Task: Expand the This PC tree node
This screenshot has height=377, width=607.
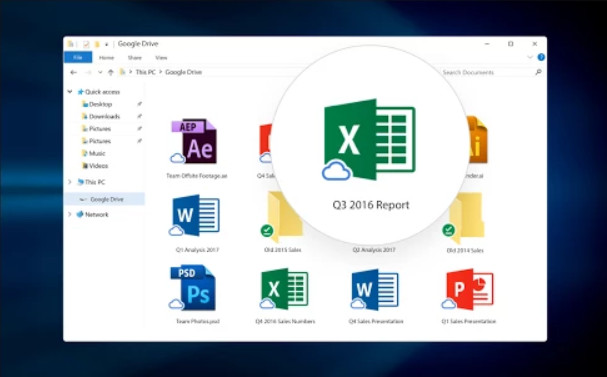Action: click(70, 182)
